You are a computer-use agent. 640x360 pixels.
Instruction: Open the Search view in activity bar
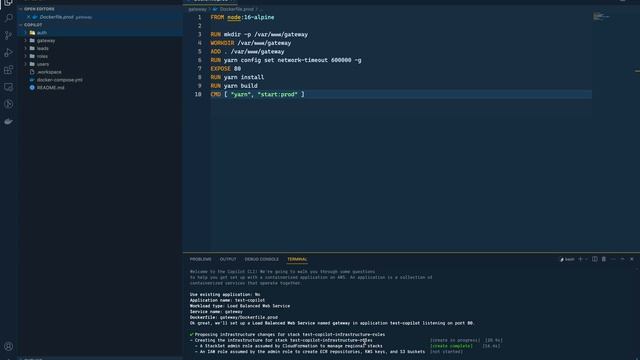coord(9,18)
